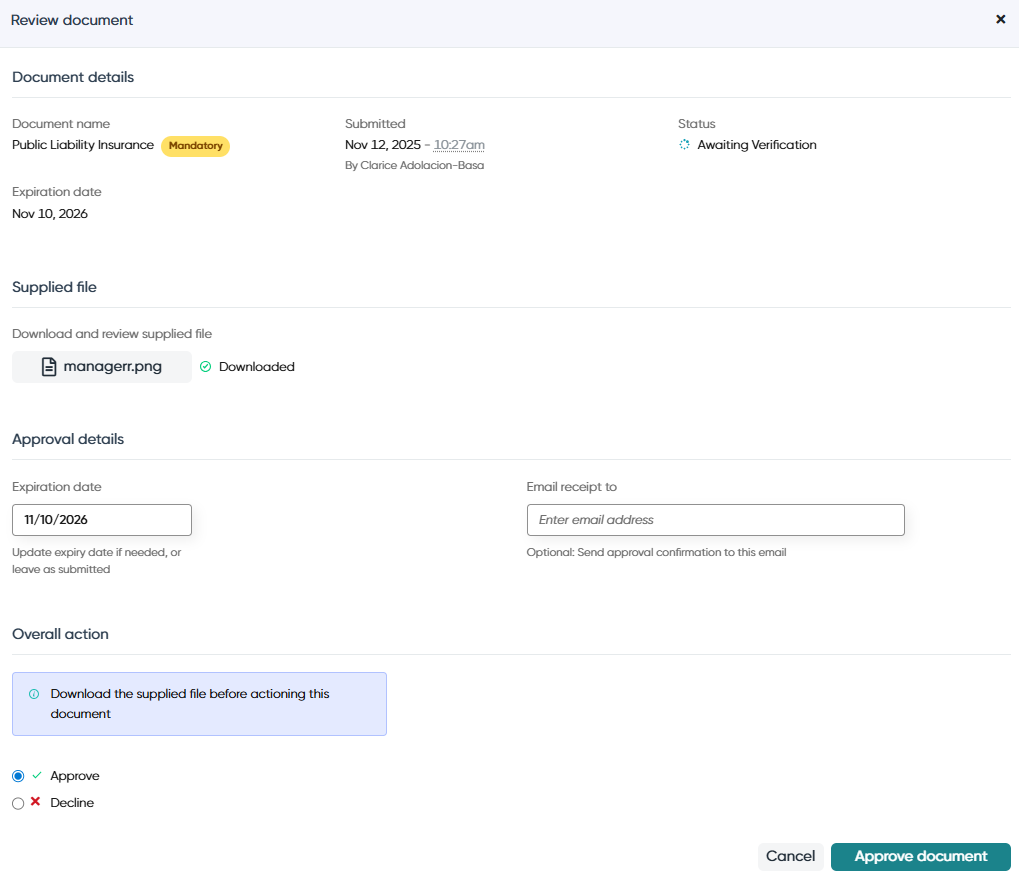Click the 10:27am submitted time

459,144
